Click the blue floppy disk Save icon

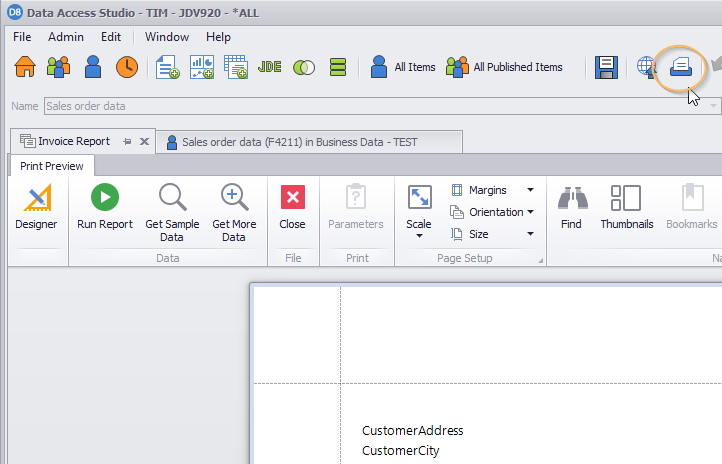606,67
